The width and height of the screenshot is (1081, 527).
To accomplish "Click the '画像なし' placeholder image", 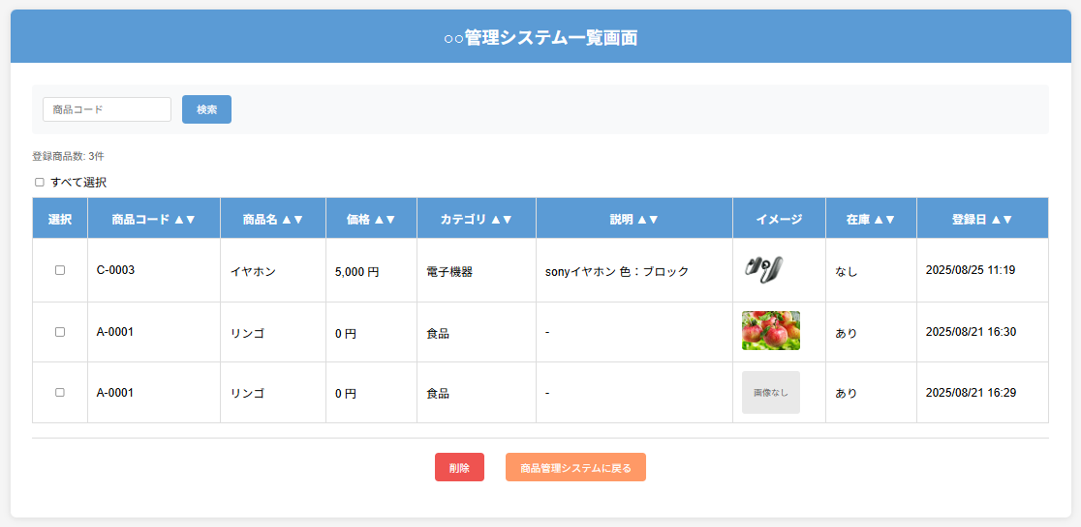I will pos(770,393).
